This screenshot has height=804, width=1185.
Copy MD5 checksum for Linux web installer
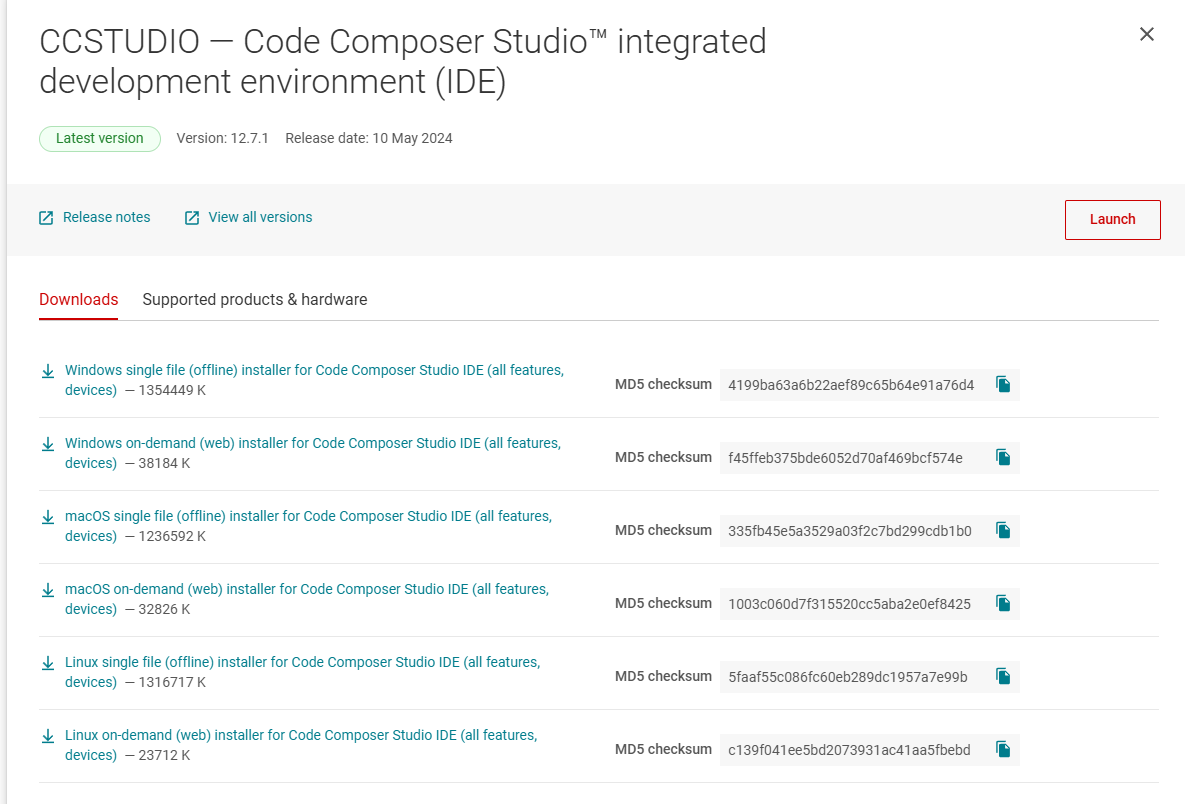point(1003,749)
